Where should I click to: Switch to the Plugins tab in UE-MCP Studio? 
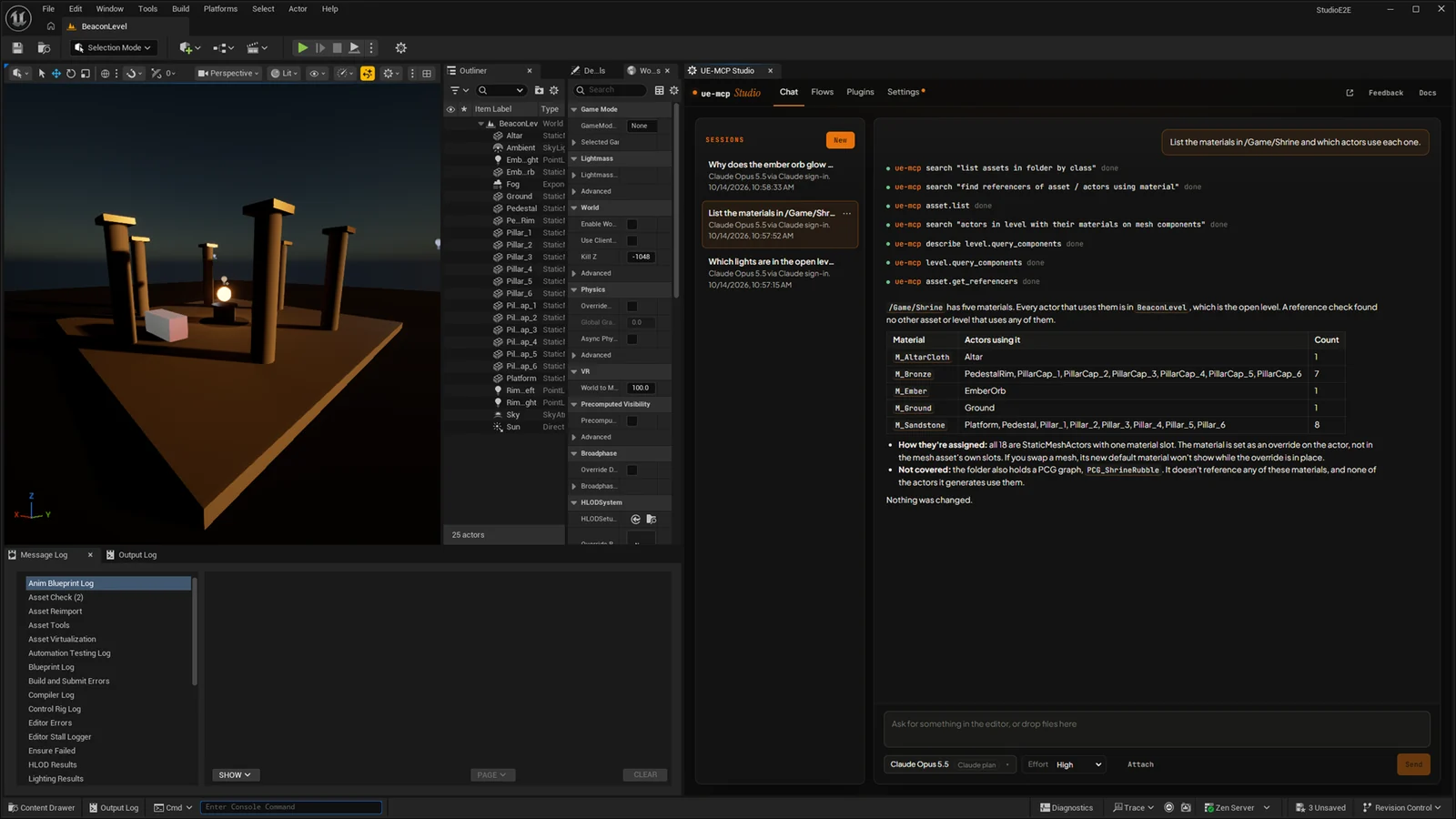pyautogui.click(x=860, y=92)
